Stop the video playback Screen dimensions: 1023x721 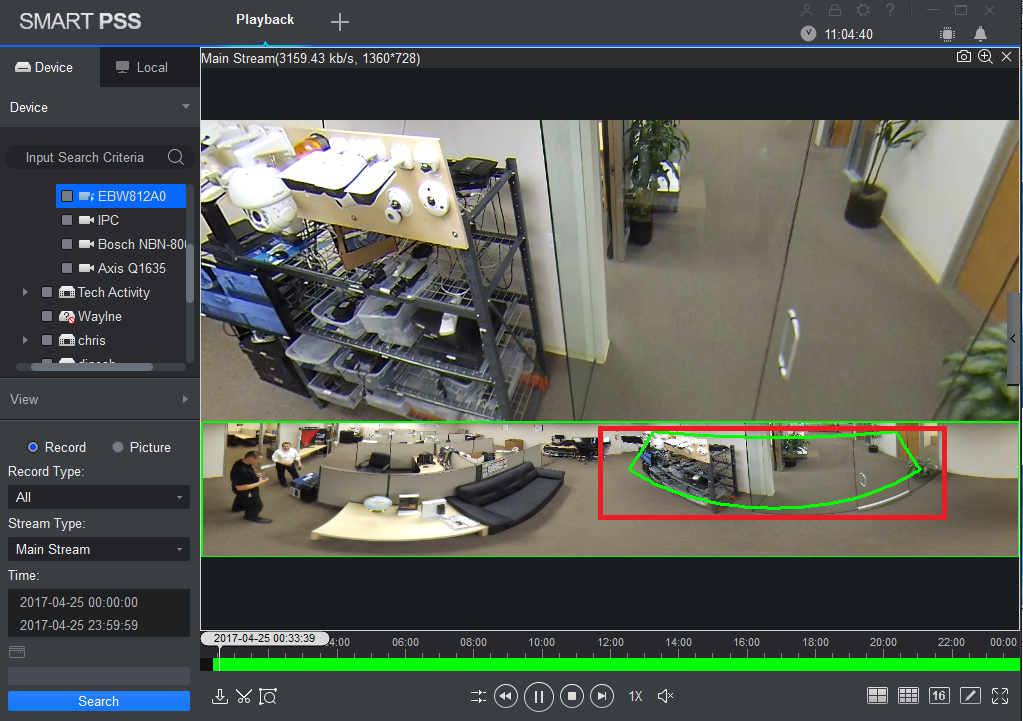tap(572, 696)
